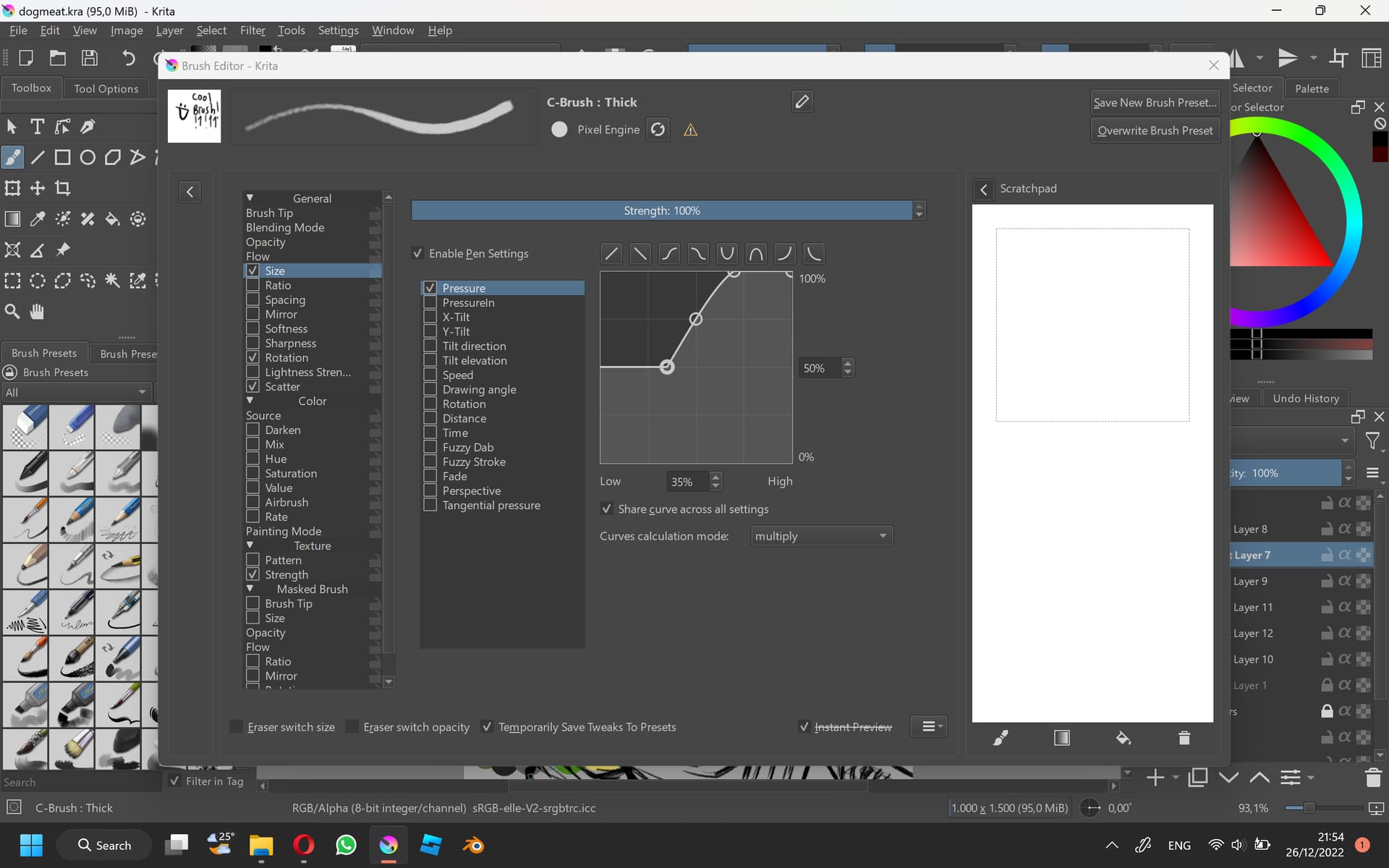The image size is (1389, 868).
Task: Open the Filter menu
Action: (x=252, y=30)
